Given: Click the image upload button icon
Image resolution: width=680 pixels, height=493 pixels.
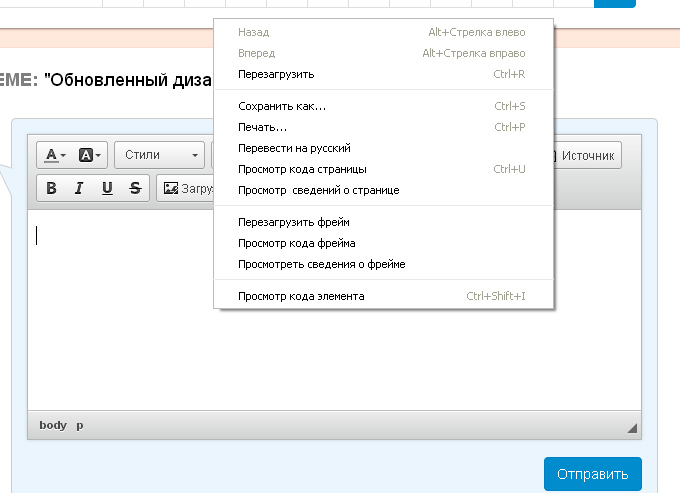Looking at the screenshot, I should pyautogui.click(x=171, y=188).
